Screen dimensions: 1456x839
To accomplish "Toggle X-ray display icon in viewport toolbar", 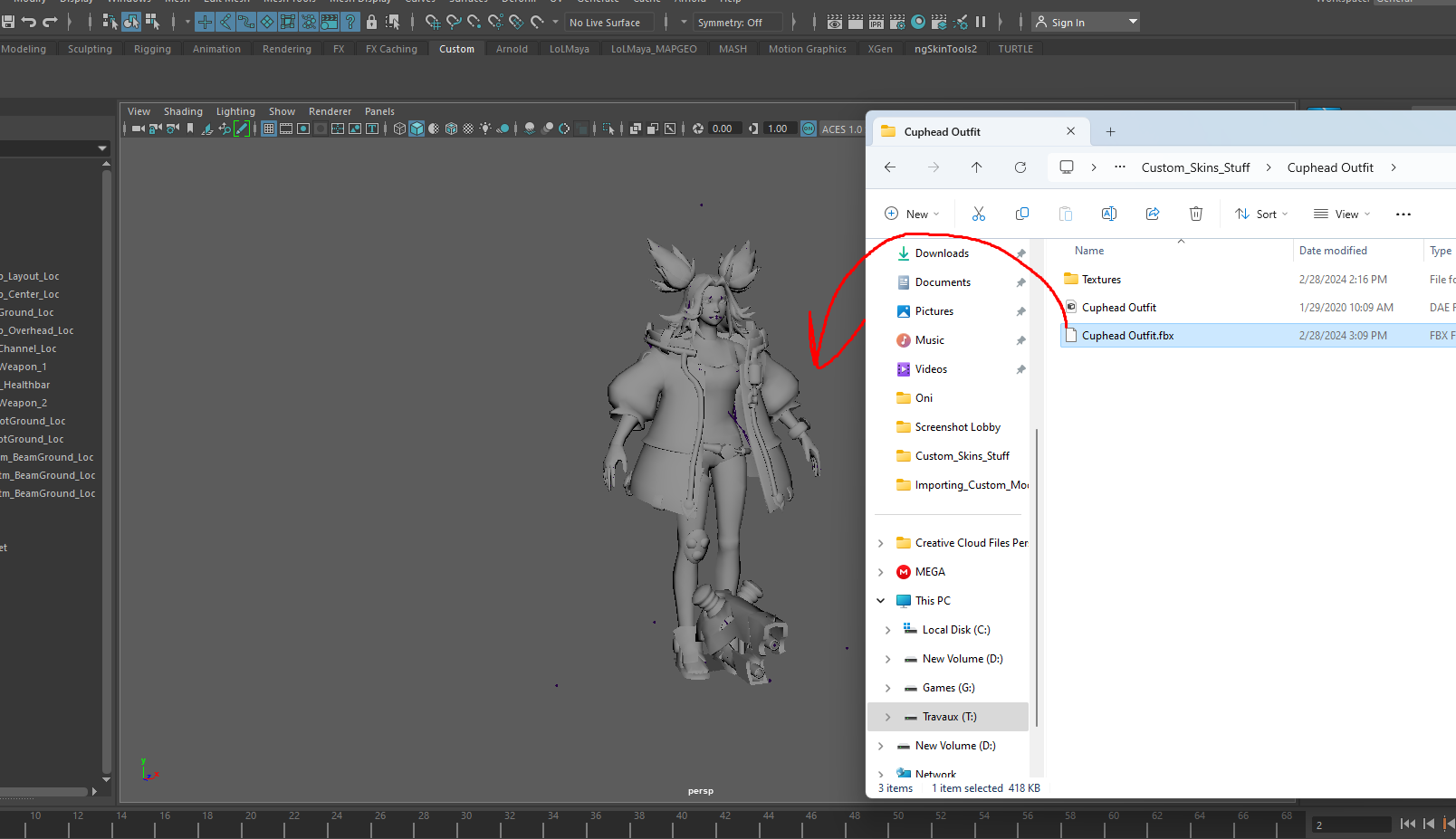I will tap(635, 129).
